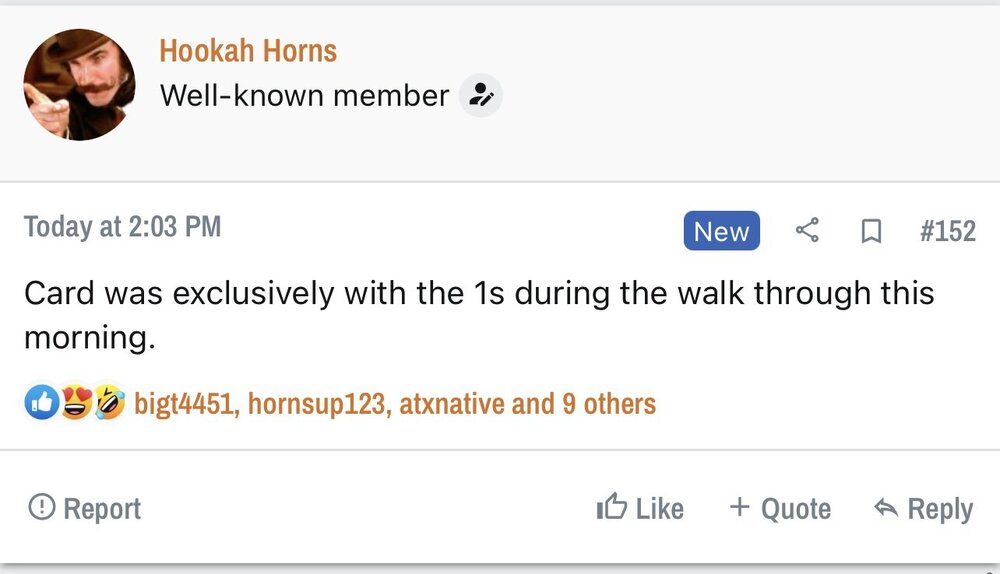
Task: Expand the "and 9 others" reactions list
Action: (584, 404)
